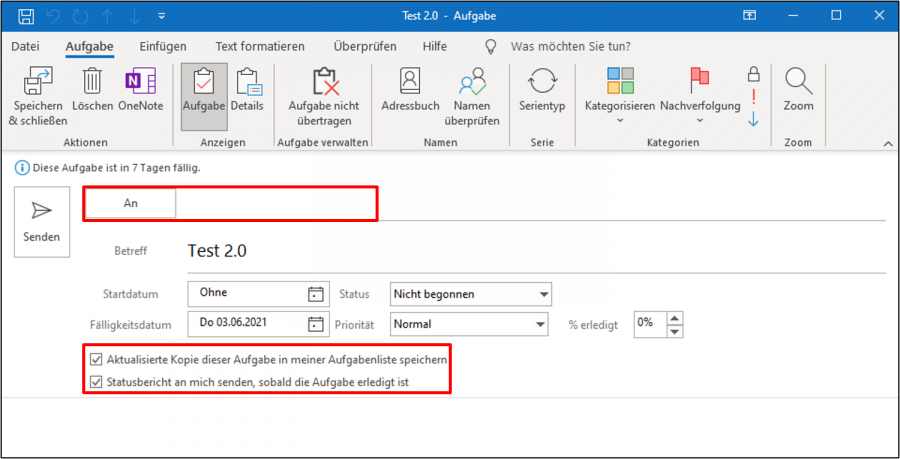Set high importance with red exclamation

(x=754, y=96)
